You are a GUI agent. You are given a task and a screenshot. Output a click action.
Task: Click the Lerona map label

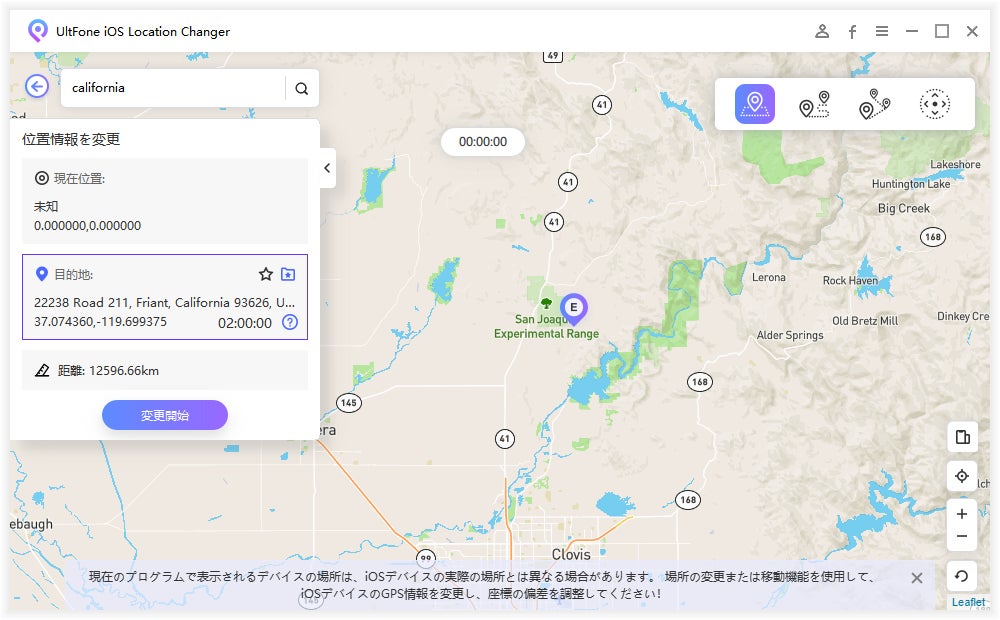coord(768,277)
